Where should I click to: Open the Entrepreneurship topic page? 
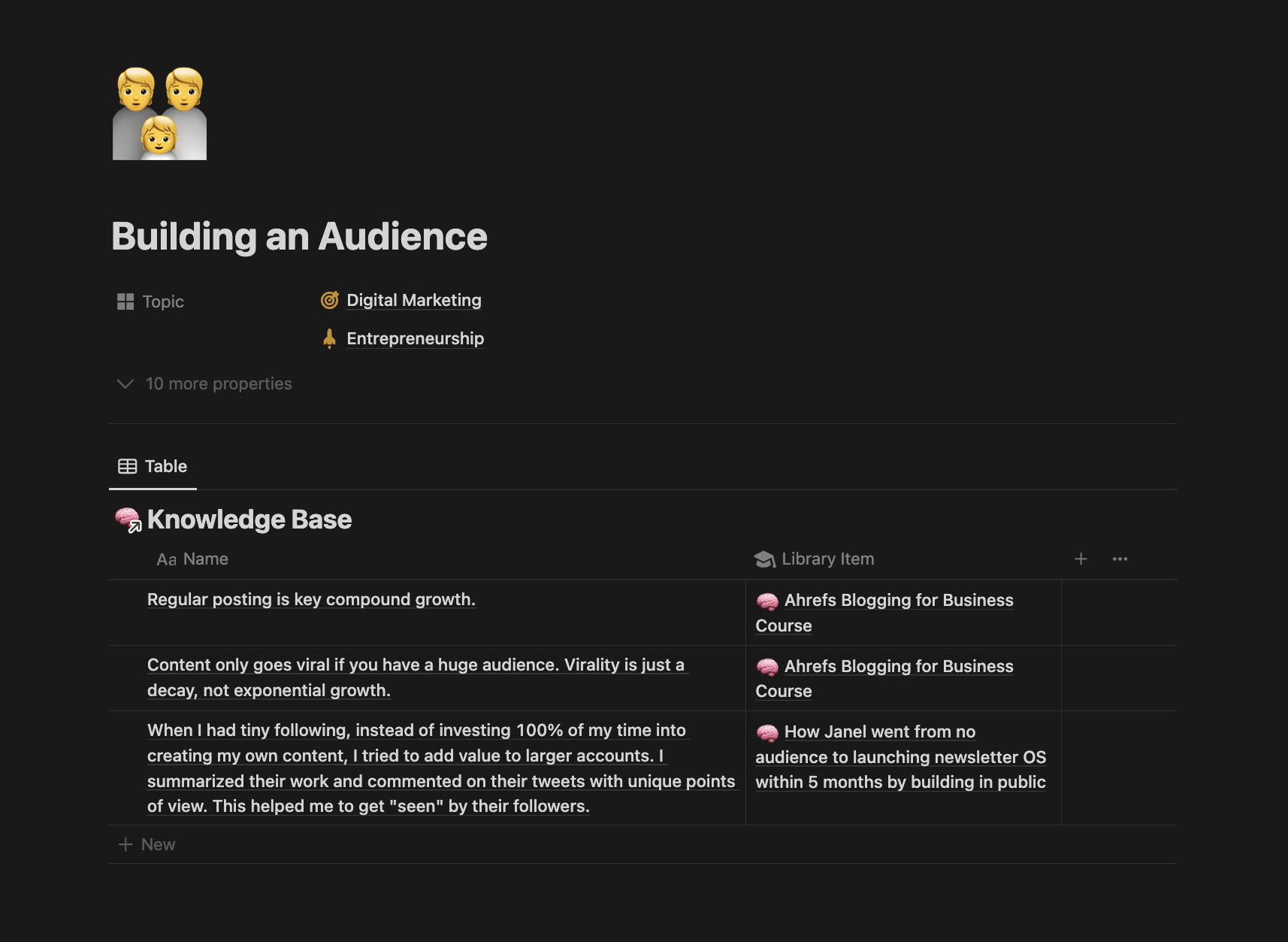pos(414,338)
